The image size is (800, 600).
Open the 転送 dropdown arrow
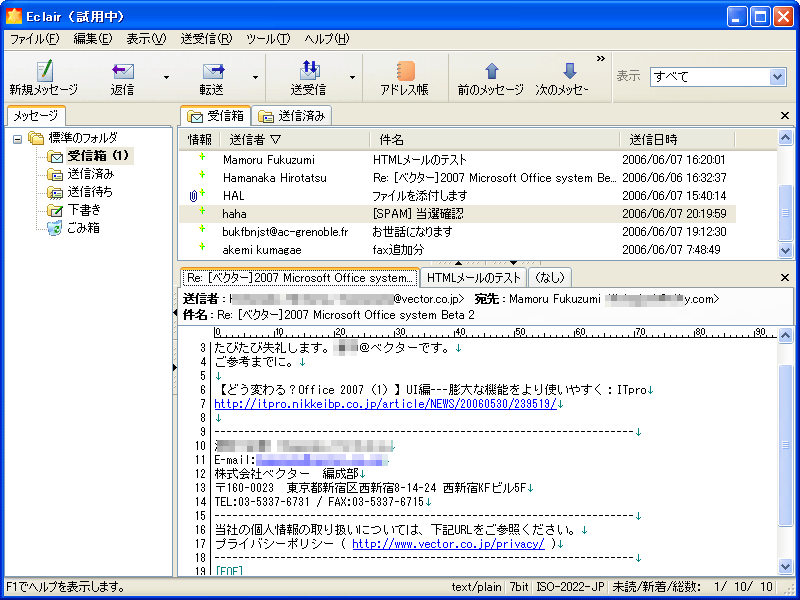click(x=256, y=77)
